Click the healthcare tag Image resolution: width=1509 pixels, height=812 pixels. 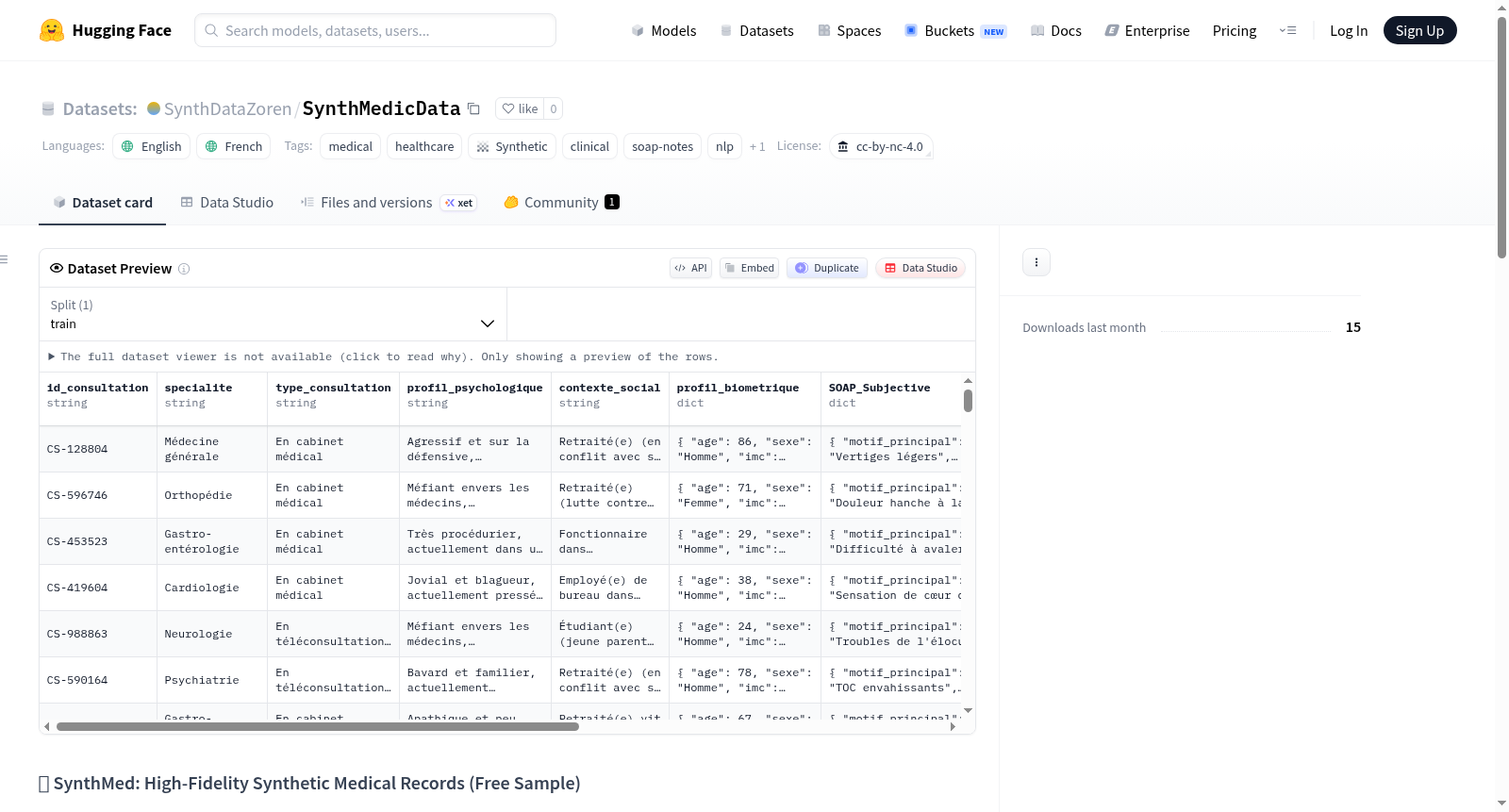coord(424,146)
